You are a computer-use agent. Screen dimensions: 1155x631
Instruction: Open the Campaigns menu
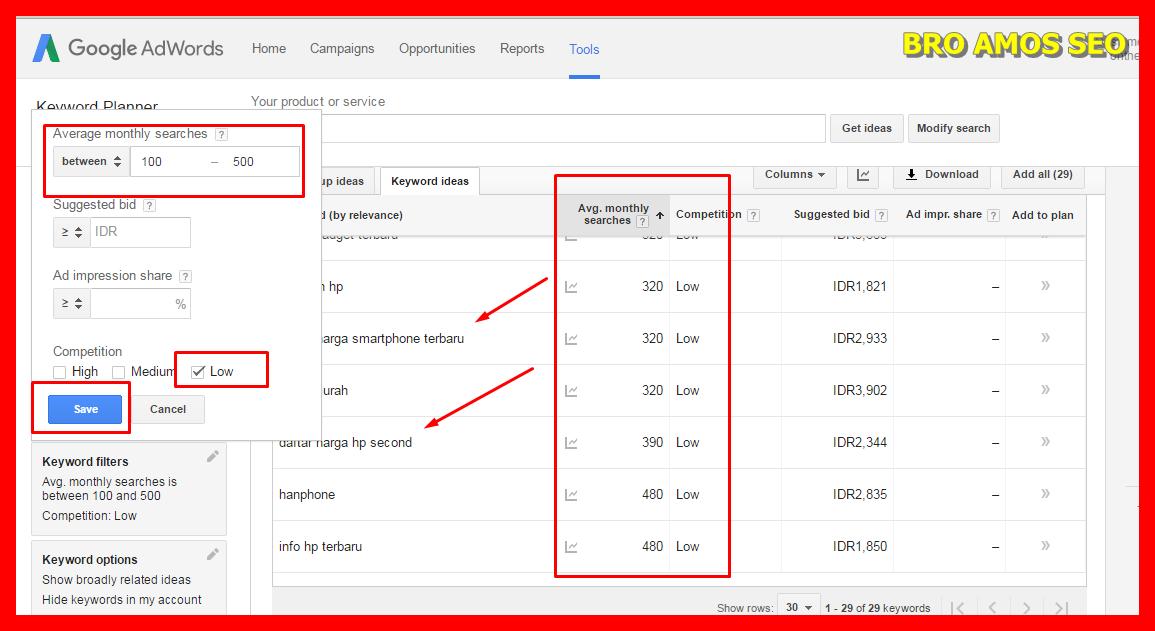click(342, 49)
